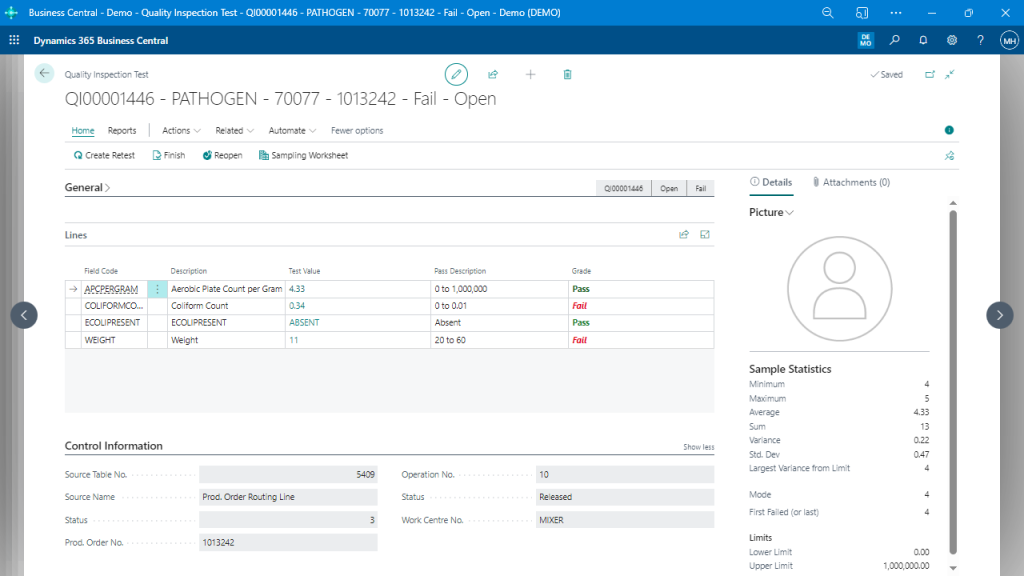Expand the Actions dropdown menu
Viewport: 1024px width, 576px height.
pos(181,131)
